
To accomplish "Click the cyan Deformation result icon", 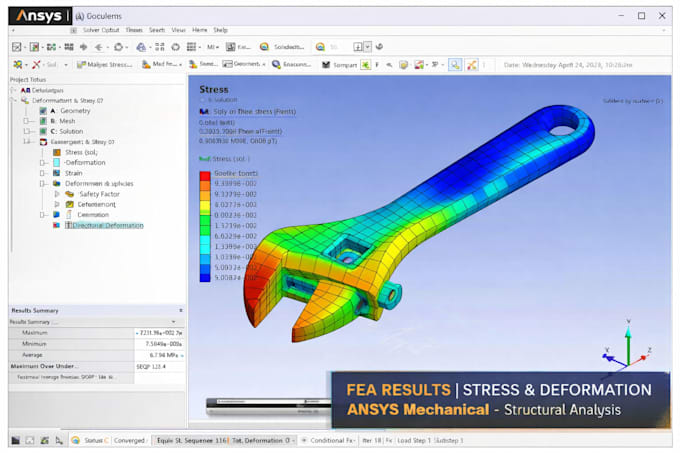I will 57,163.
